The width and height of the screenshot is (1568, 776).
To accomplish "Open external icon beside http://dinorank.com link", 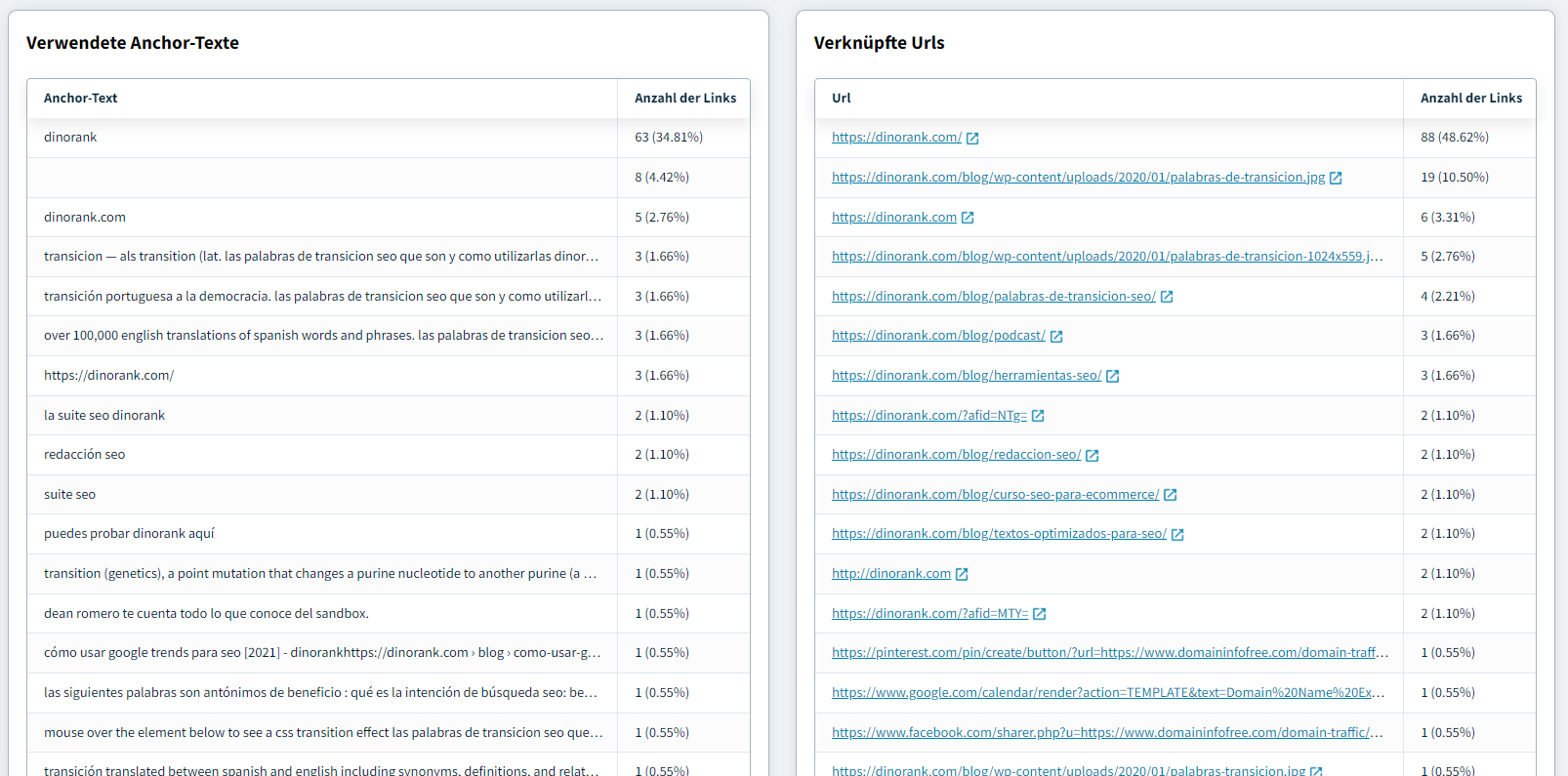I will pyautogui.click(x=962, y=574).
